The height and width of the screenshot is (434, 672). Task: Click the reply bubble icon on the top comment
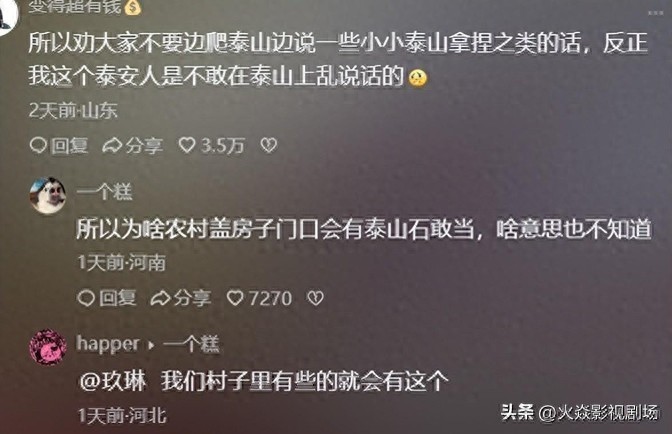[38, 145]
